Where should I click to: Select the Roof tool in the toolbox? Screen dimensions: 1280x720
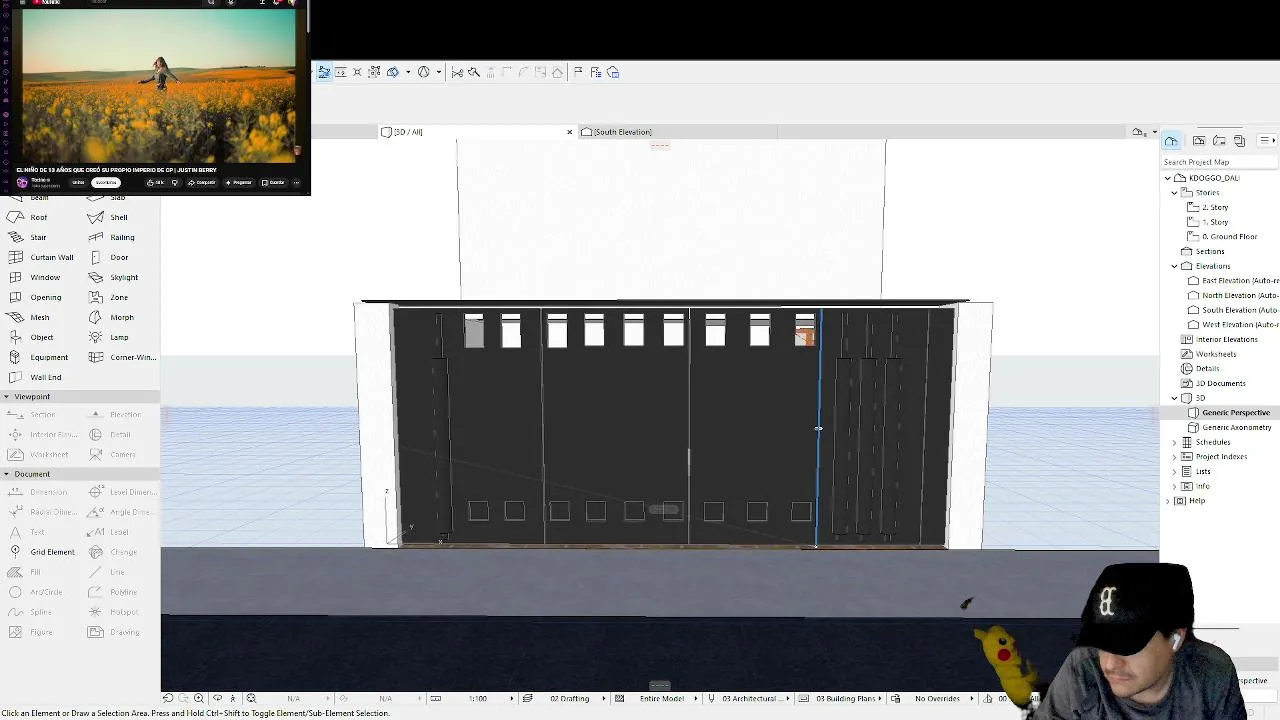click(x=28, y=217)
